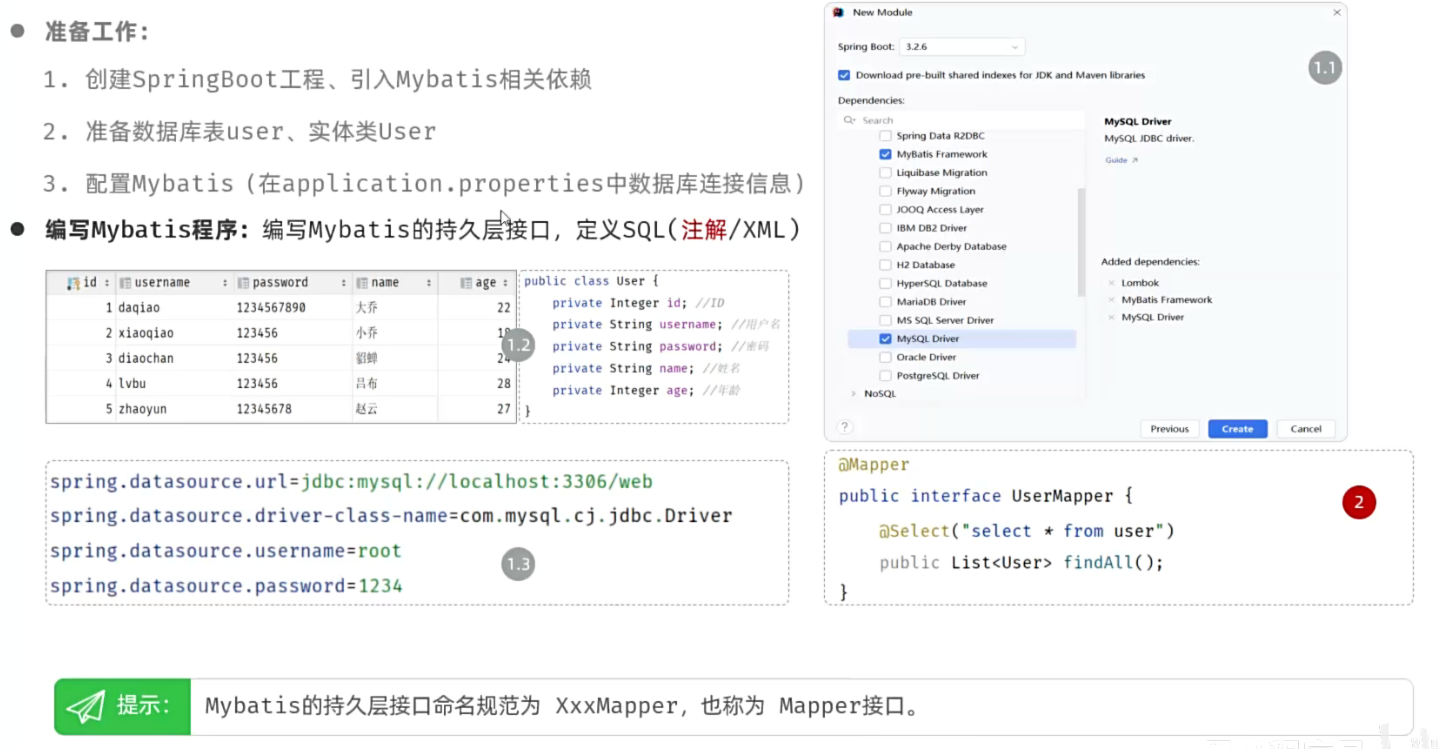Select table cell 'diaochan'
Viewport: 1439px width, 749px height.
146,358
